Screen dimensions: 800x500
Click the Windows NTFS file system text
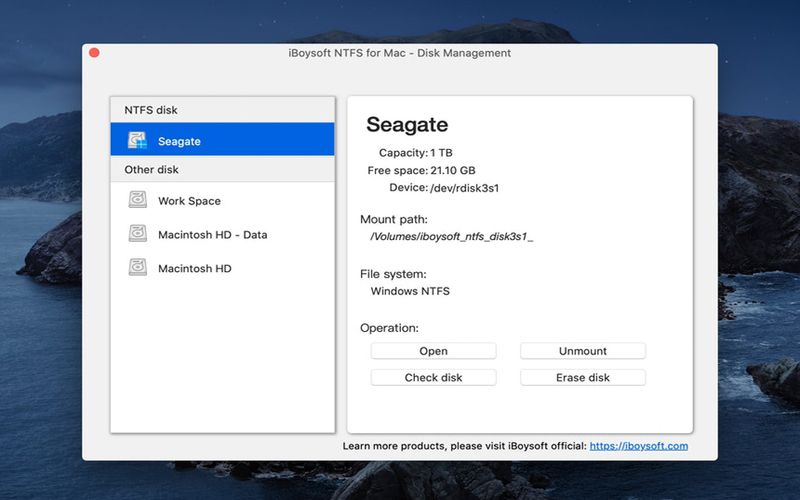410,291
